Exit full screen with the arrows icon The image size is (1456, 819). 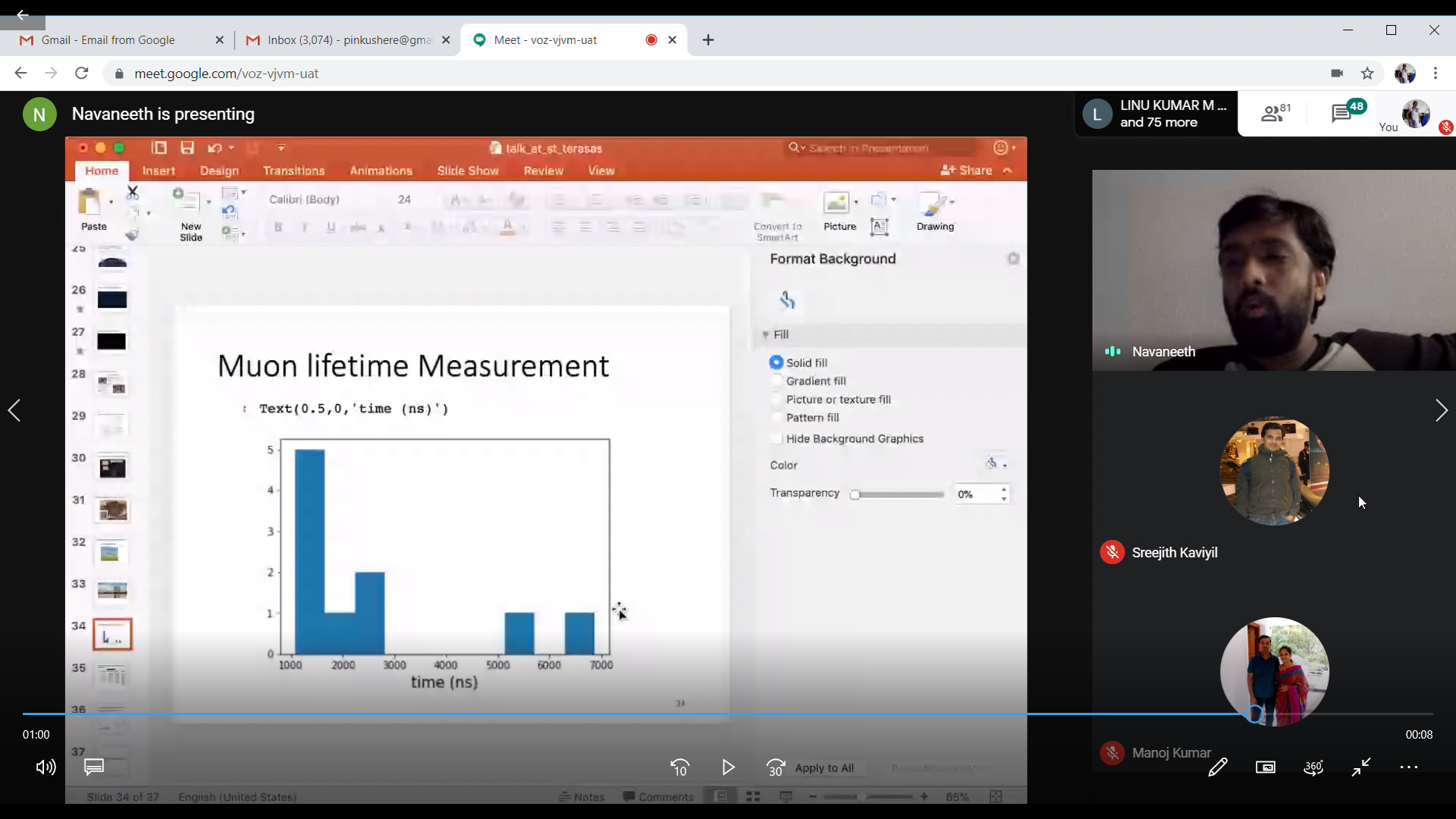tap(1361, 767)
